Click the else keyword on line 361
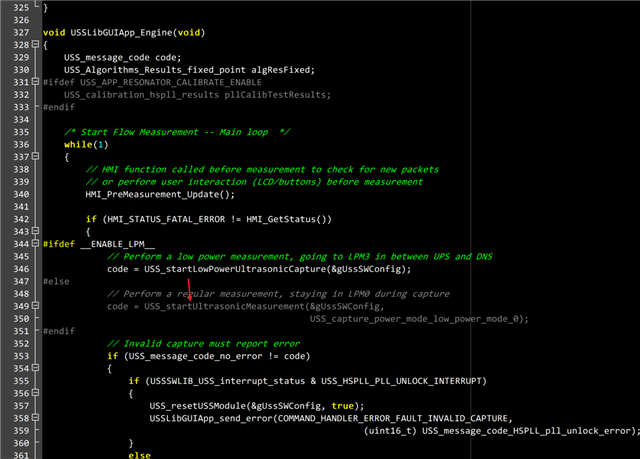The image size is (640, 459). [139, 455]
